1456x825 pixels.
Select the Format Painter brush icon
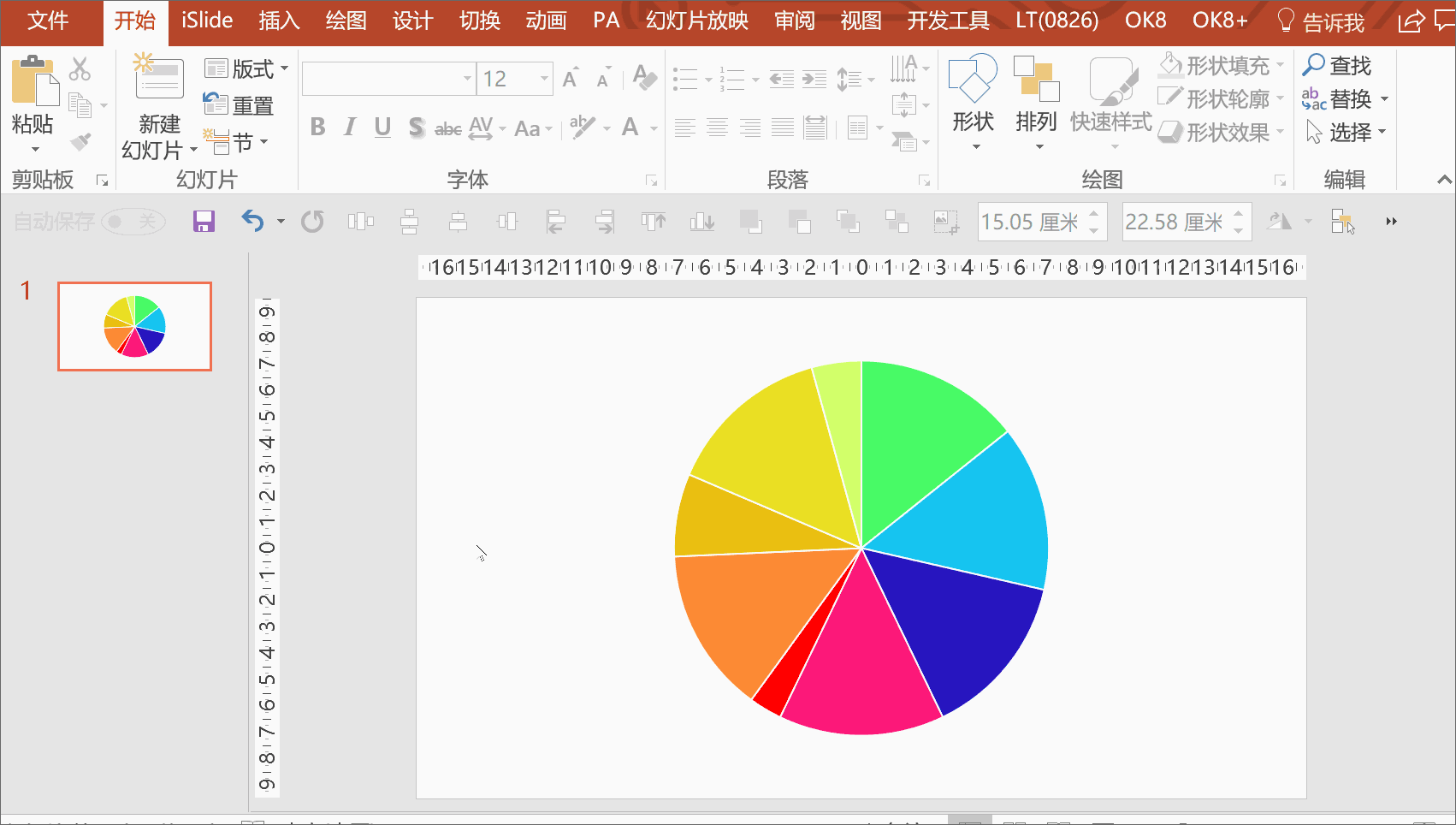tap(80, 141)
